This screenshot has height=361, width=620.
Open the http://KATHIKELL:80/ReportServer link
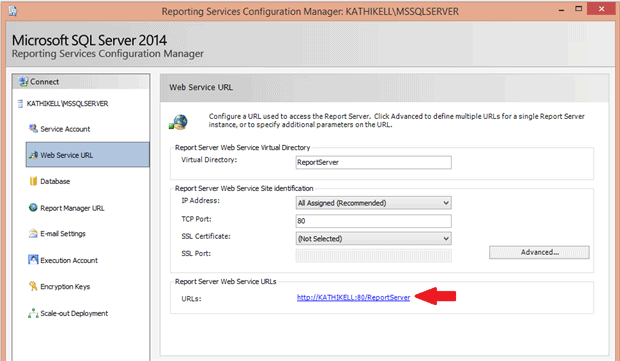(x=353, y=297)
